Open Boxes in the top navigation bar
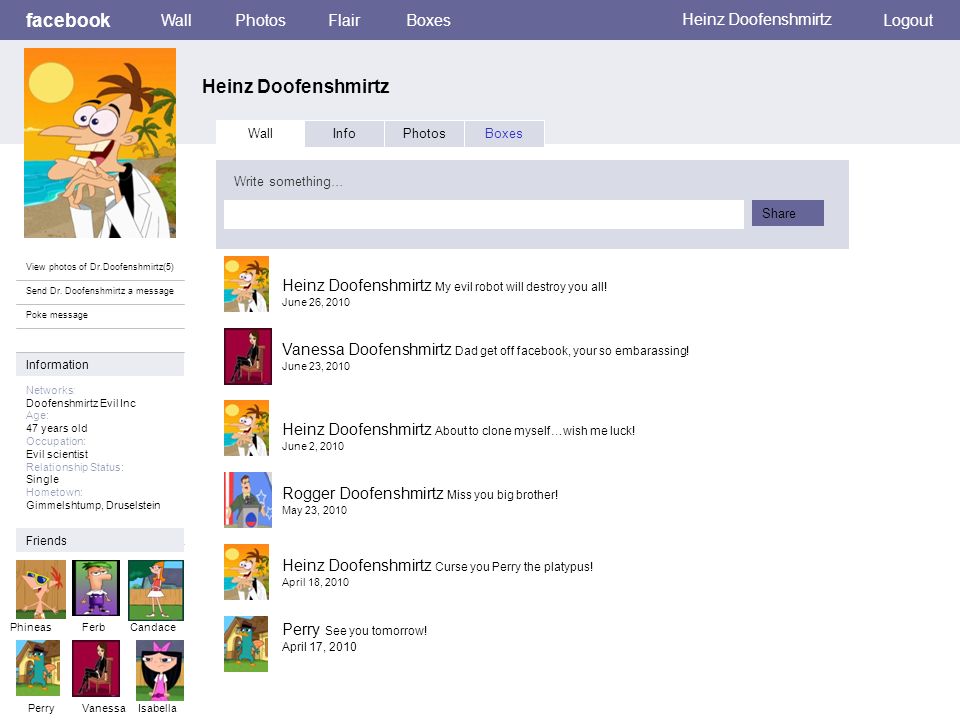The width and height of the screenshot is (960, 720). [x=428, y=20]
